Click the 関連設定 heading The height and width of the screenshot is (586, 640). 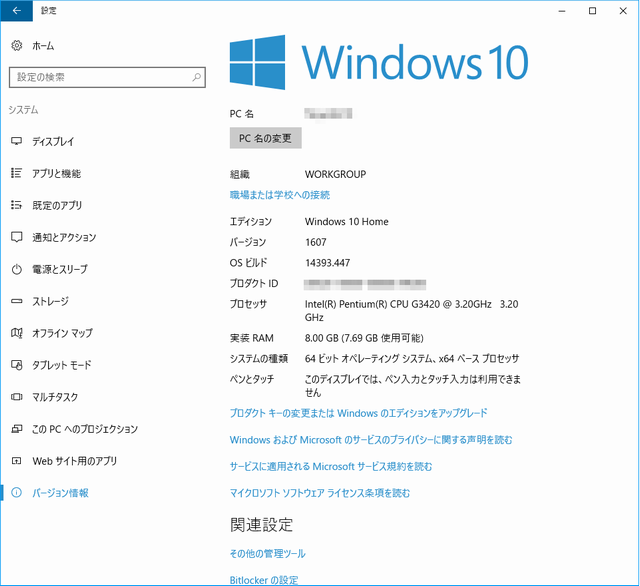pyautogui.click(x=262, y=525)
